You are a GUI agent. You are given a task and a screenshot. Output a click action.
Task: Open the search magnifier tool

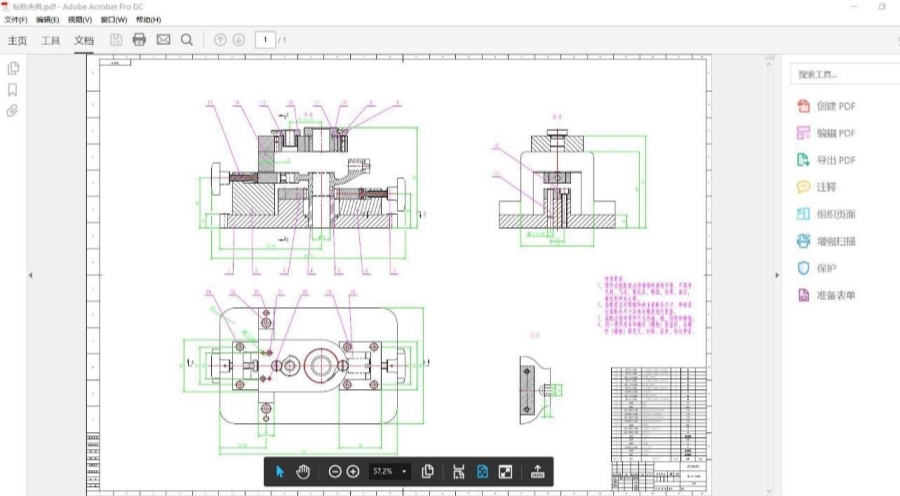[187, 40]
